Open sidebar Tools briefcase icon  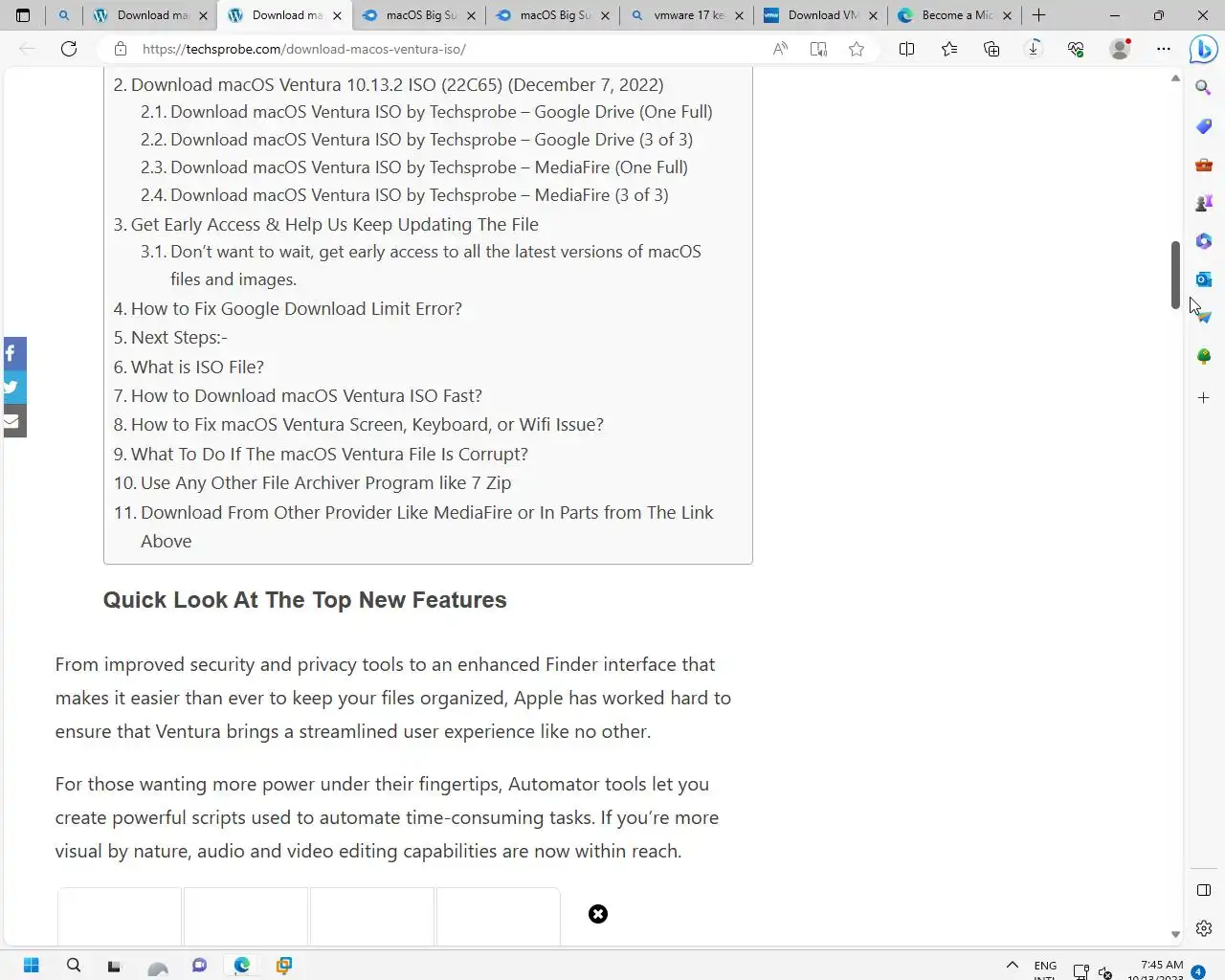[1204, 165]
